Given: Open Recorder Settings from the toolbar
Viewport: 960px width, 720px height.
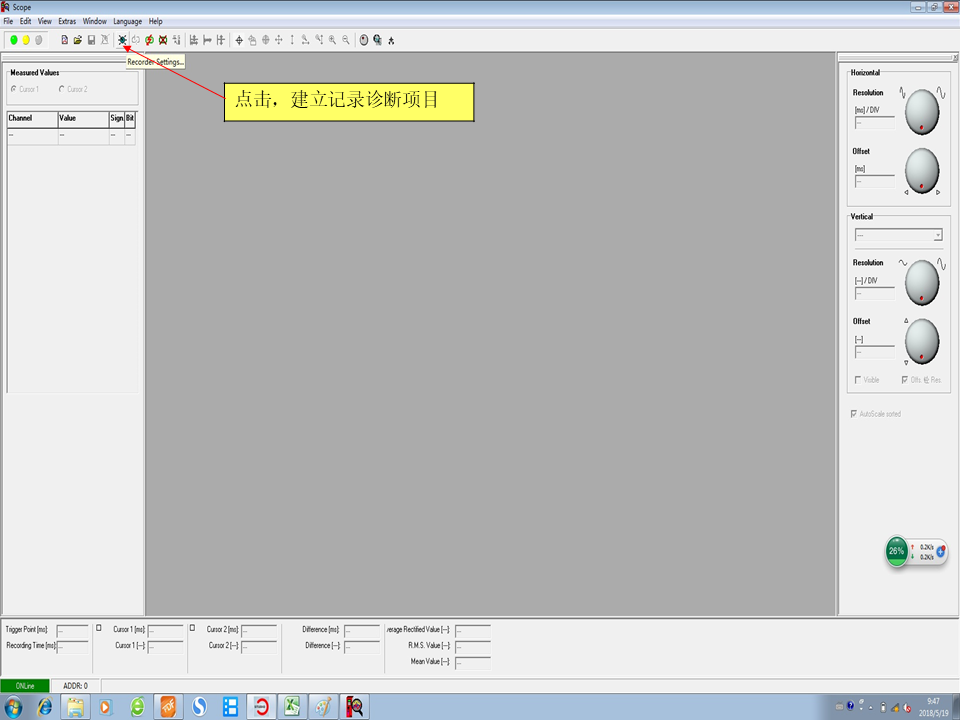Looking at the screenshot, I should [x=122, y=40].
